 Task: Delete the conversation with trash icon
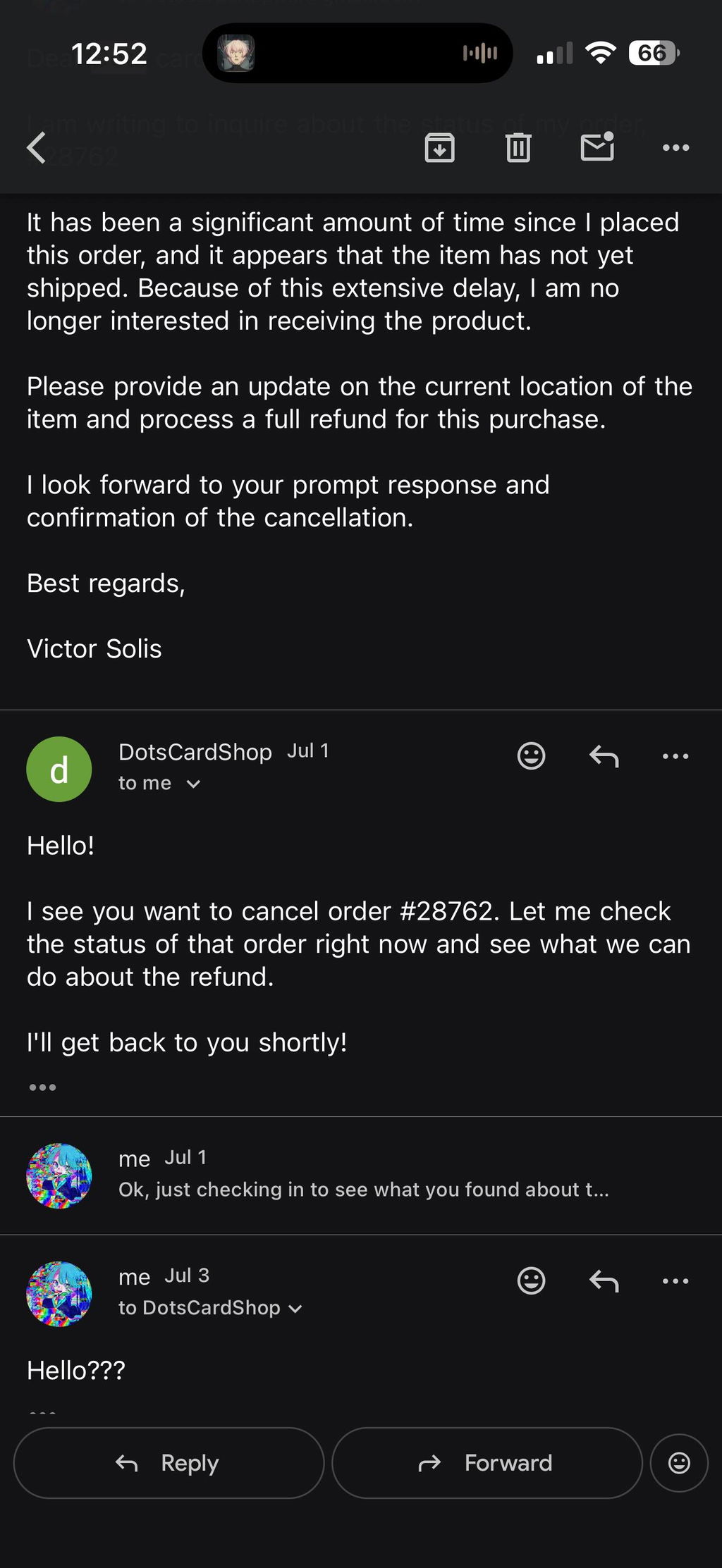[x=518, y=148]
